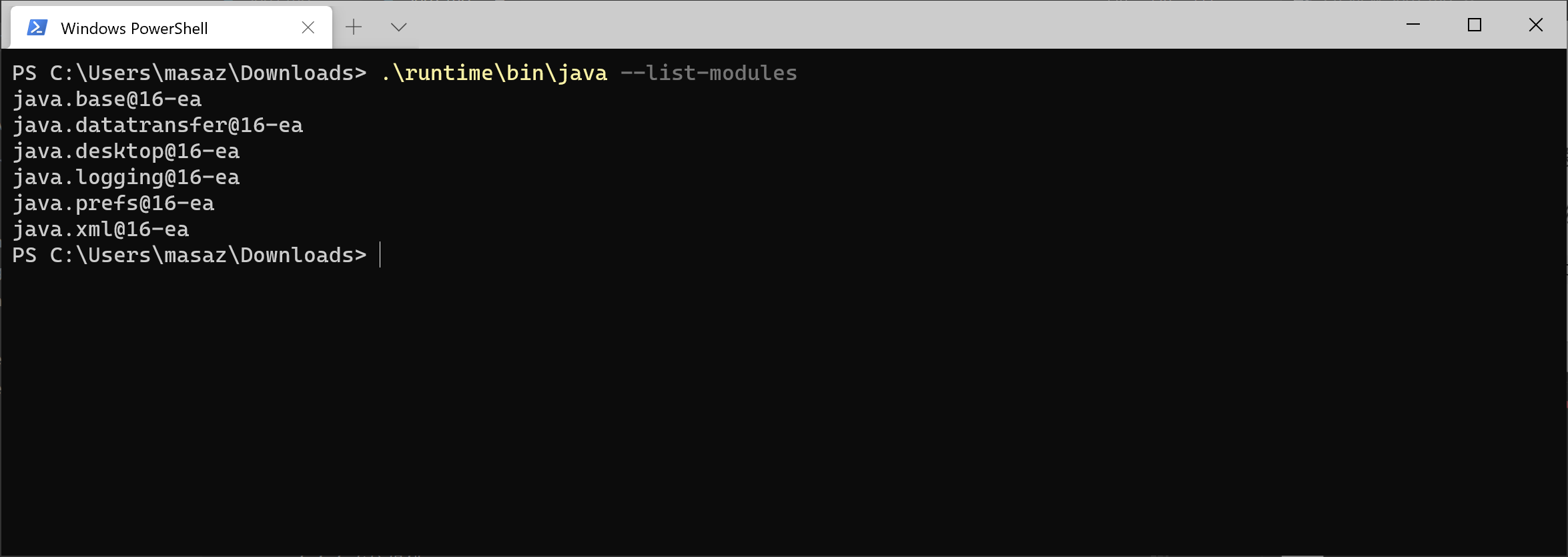Close the terminal window

coord(1535,25)
